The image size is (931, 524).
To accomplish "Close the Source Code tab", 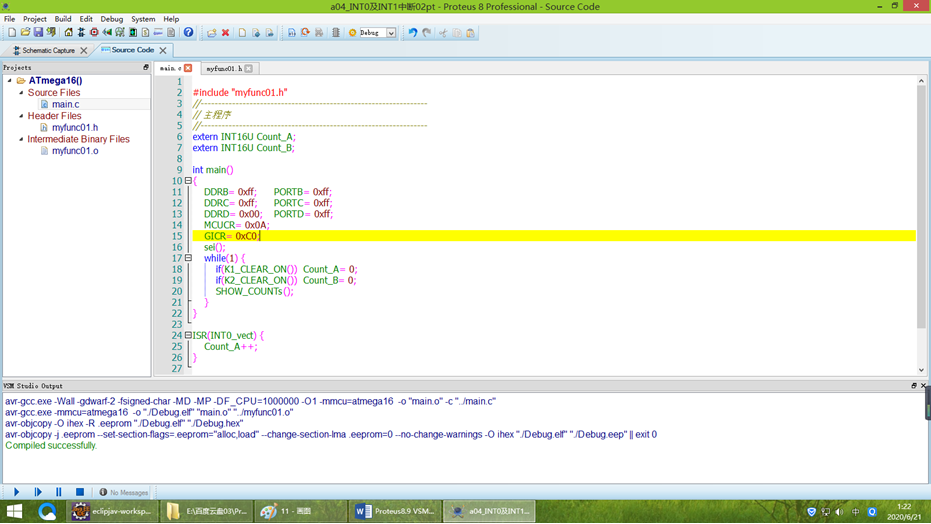I will (x=163, y=50).
